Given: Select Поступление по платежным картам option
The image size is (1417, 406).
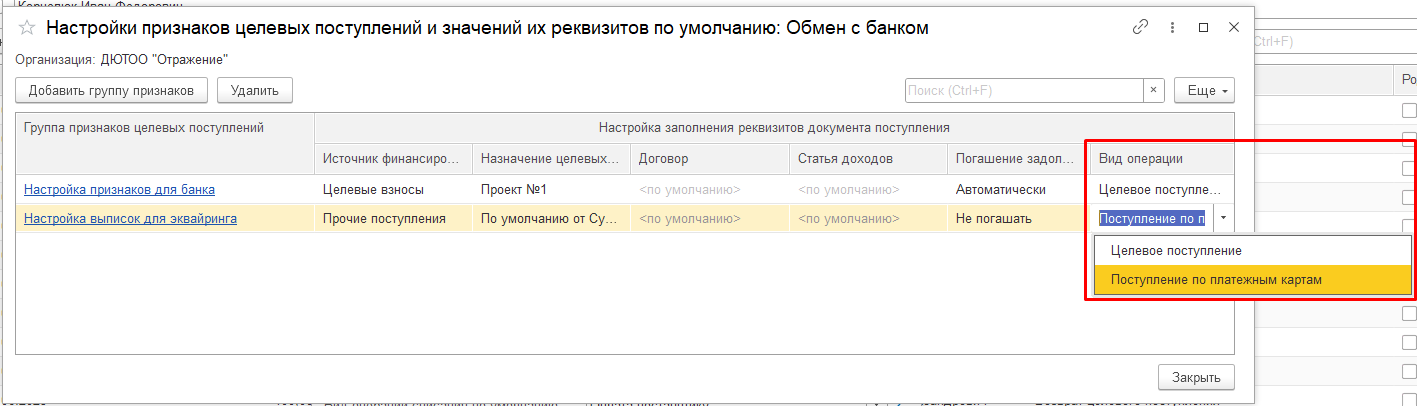Looking at the screenshot, I should [1216, 280].
